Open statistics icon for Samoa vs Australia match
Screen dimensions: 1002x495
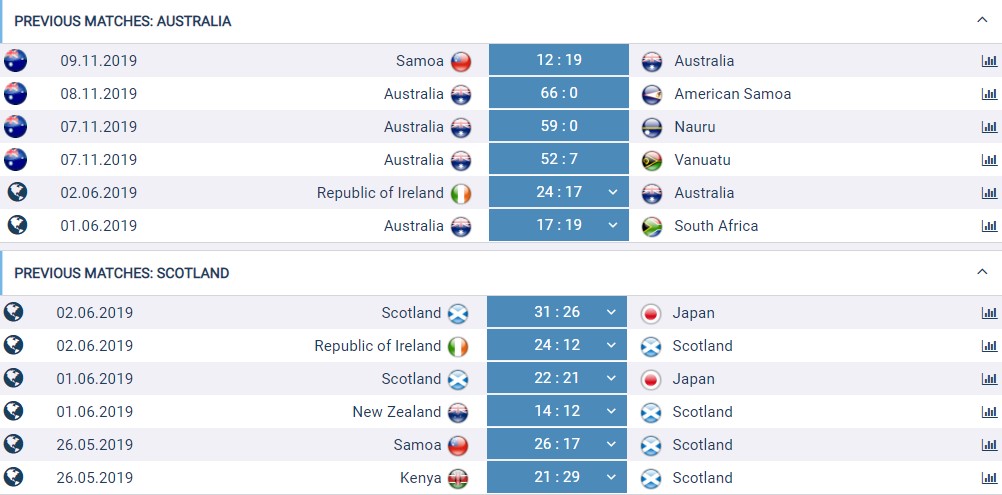click(989, 61)
